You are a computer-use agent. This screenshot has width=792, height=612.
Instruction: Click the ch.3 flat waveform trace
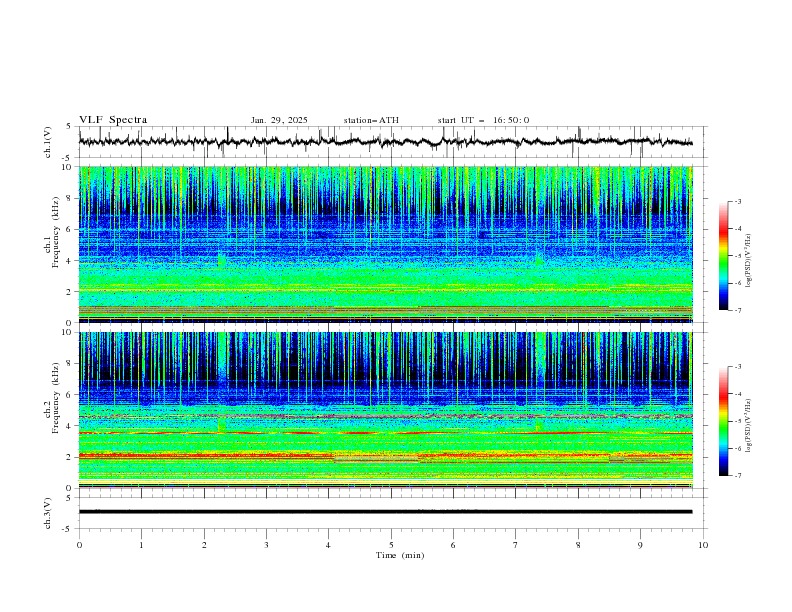(x=385, y=512)
